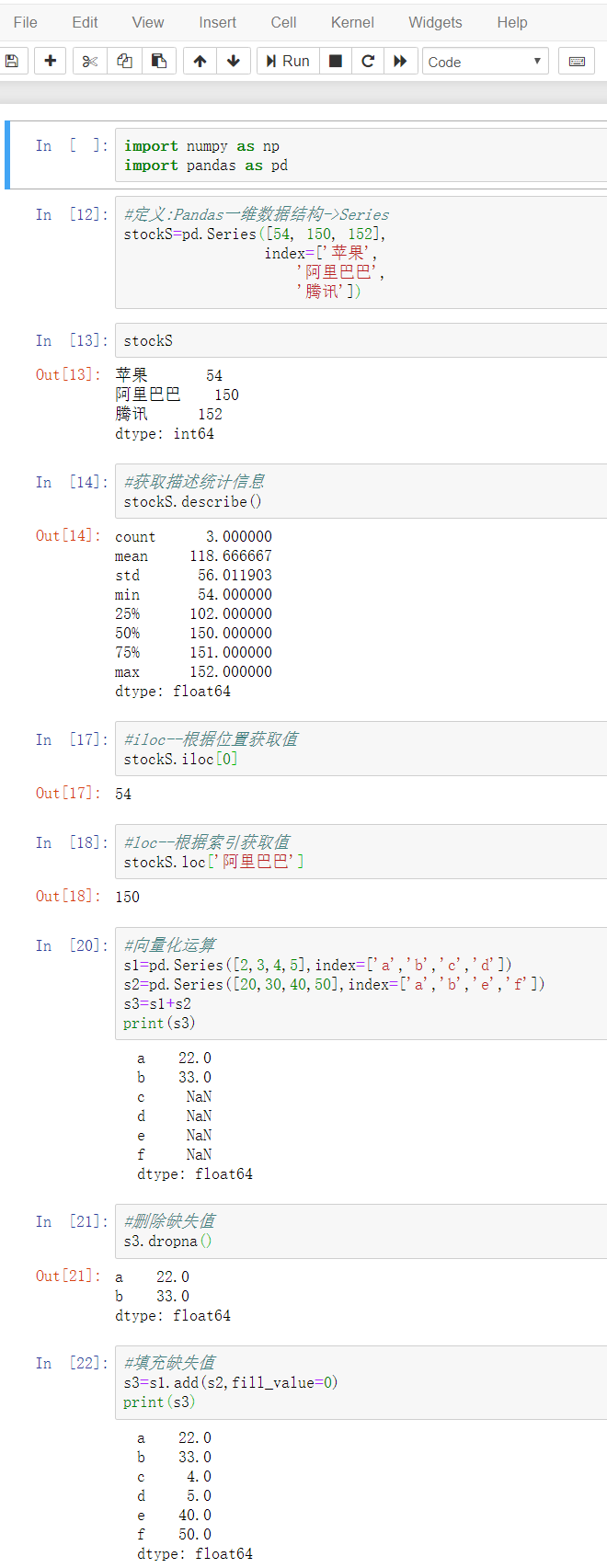Image resolution: width=607 pixels, height=1568 pixels.
Task: Open the Widgets menu
Action: 436,22
